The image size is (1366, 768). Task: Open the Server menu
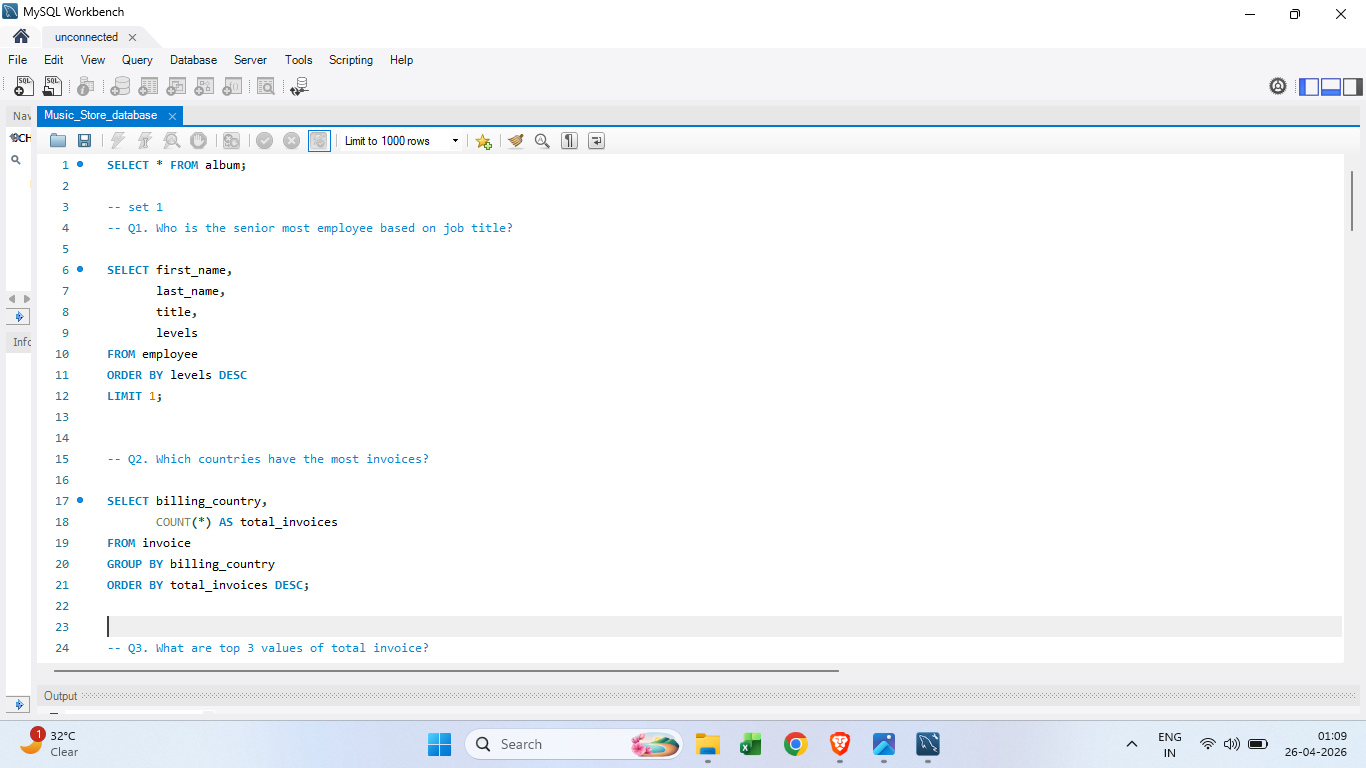coord(250,60)
